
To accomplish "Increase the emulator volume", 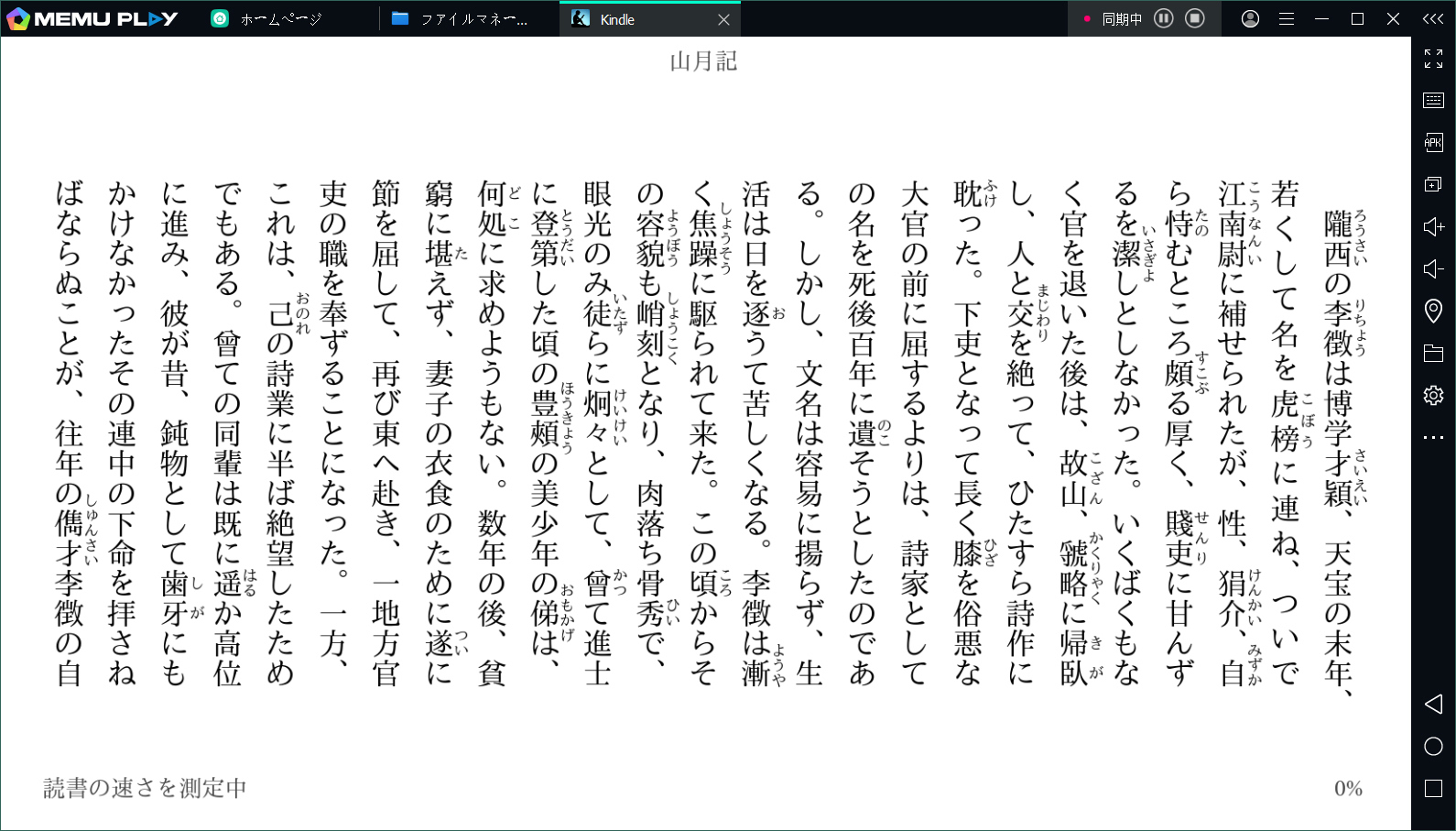I will tap(1434, 226).
